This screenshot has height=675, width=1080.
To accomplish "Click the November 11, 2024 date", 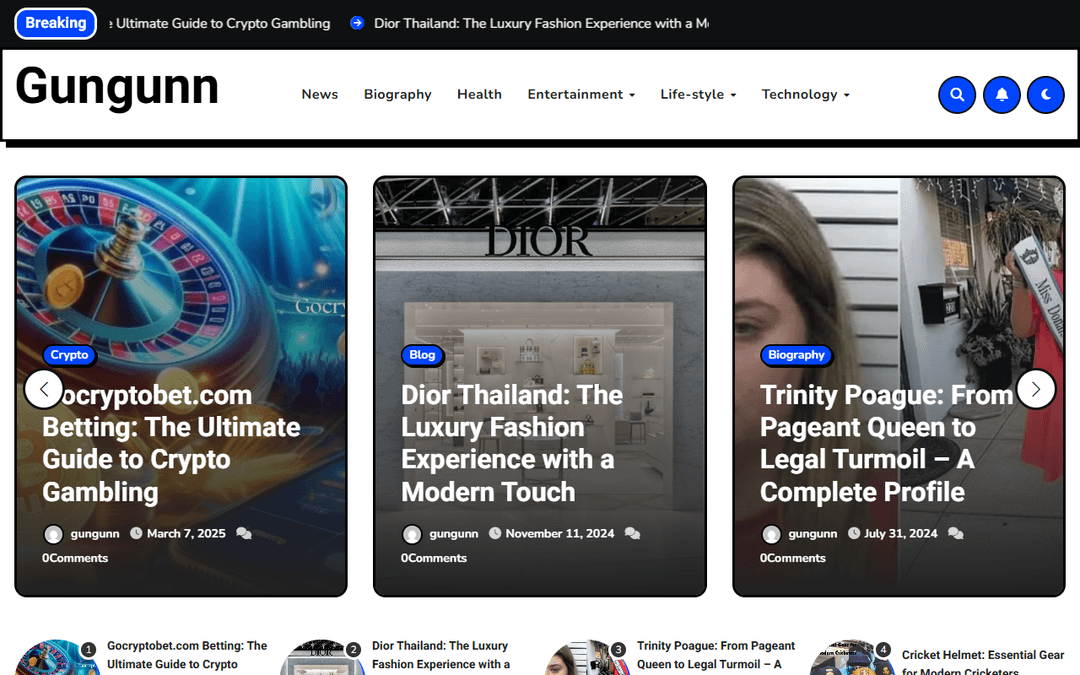I will (560, 534).
